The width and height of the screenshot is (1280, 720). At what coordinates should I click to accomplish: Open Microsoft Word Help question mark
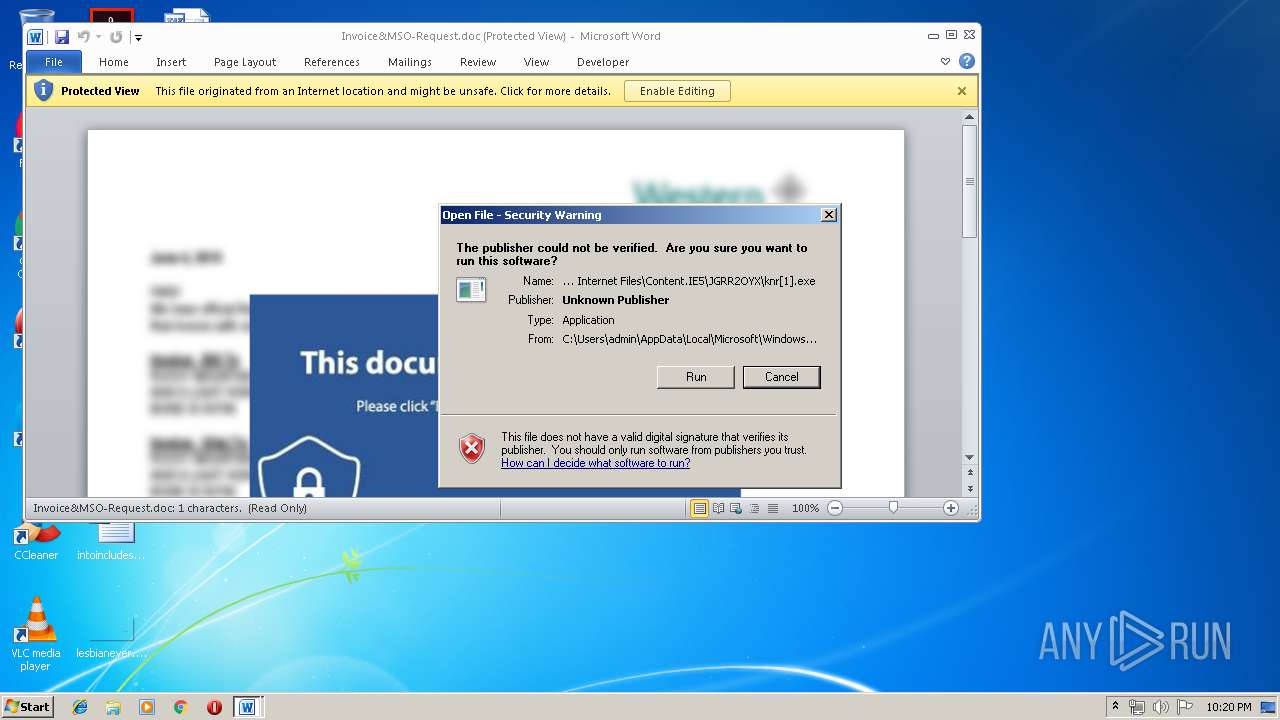click(x=967, y=62)
